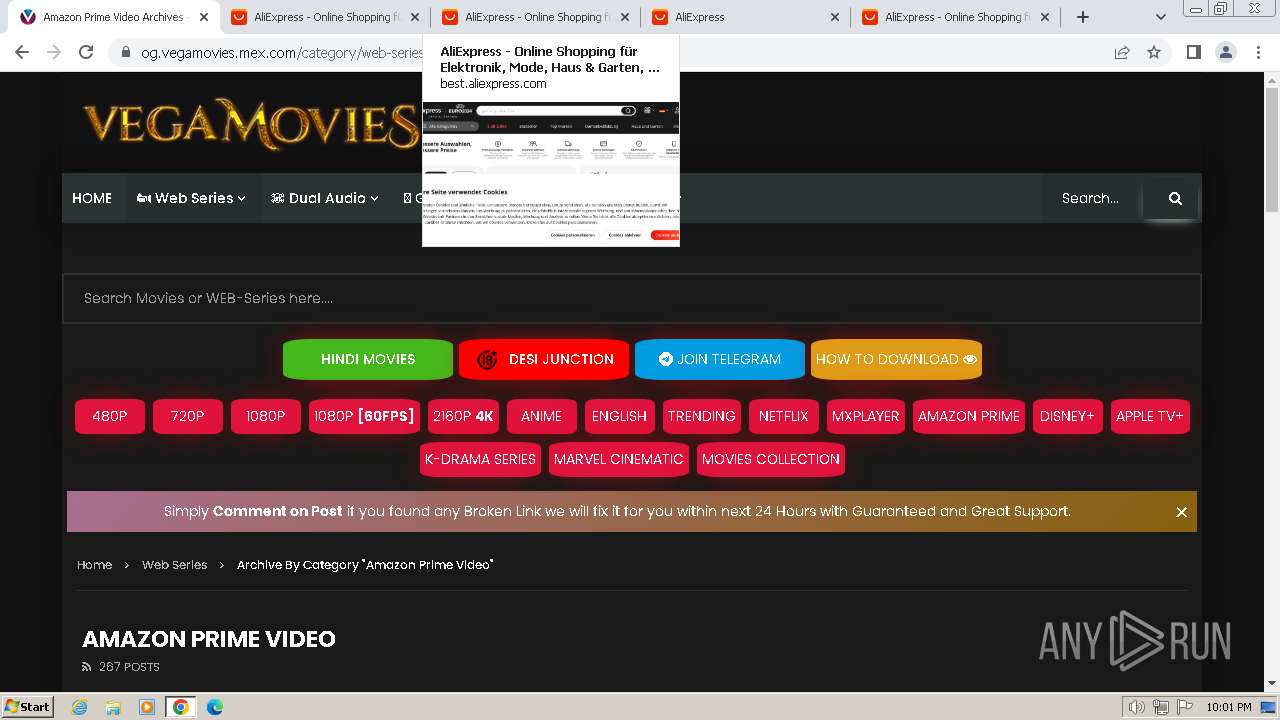Filter by 1080P quality
Viewport: 1280px width, 720px height.
pos(266,416)
